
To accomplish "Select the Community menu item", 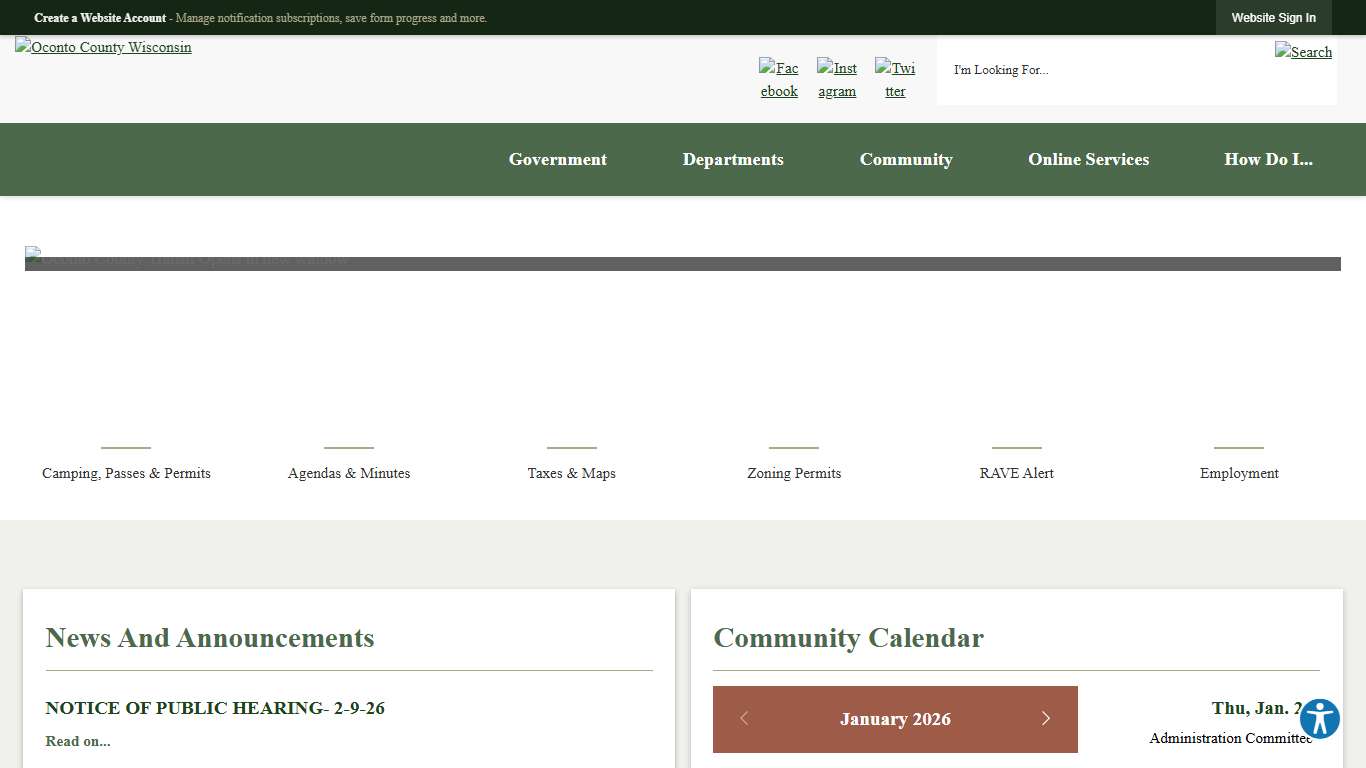I will click(x=906, y=159).
